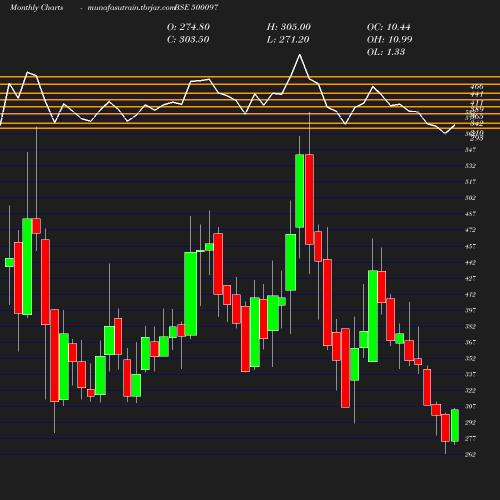
Task: Select the open value "O: 274.80"
Action: [188, 27]
